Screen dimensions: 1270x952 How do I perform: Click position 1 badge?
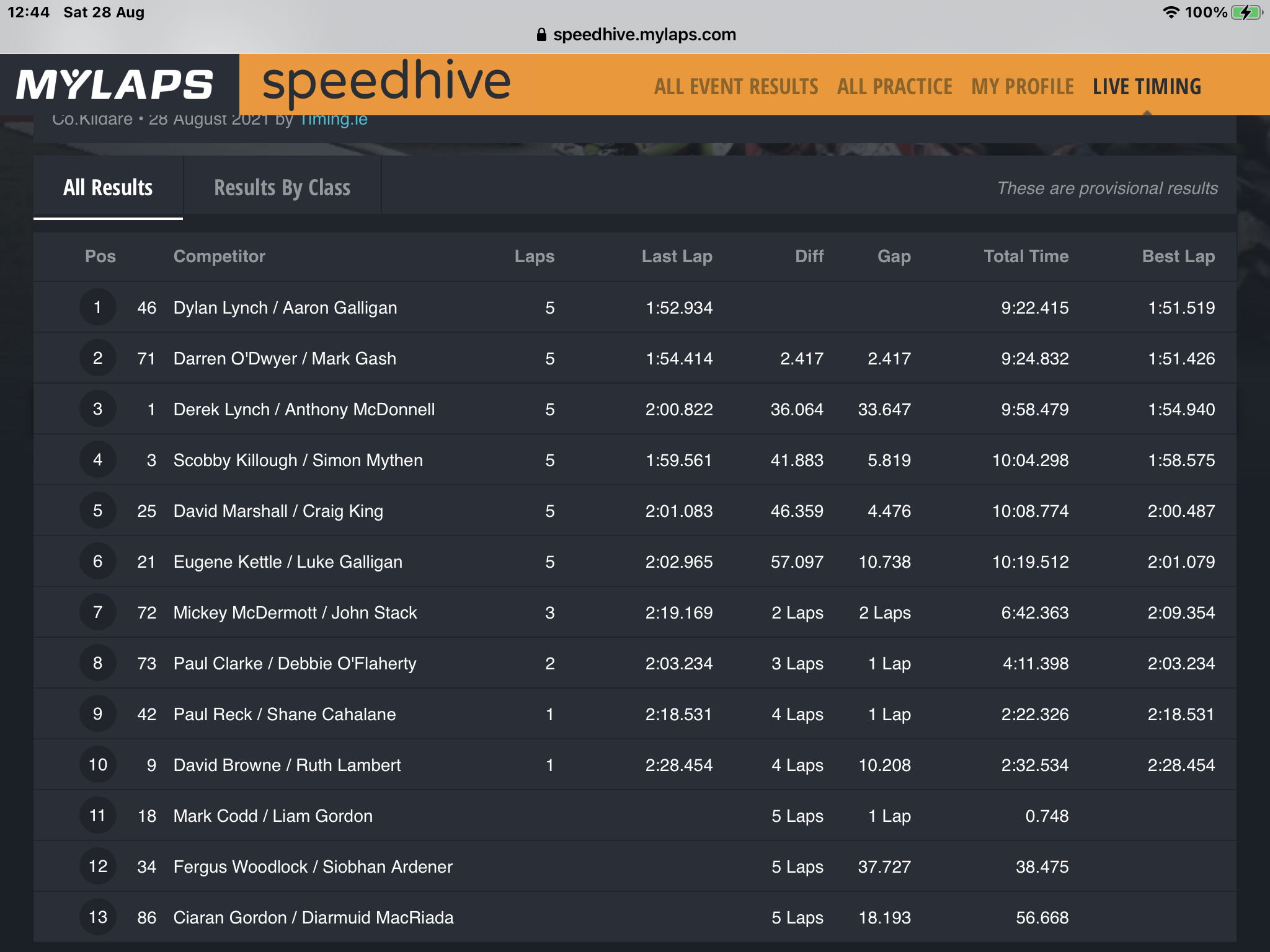[x=98, y=307]
